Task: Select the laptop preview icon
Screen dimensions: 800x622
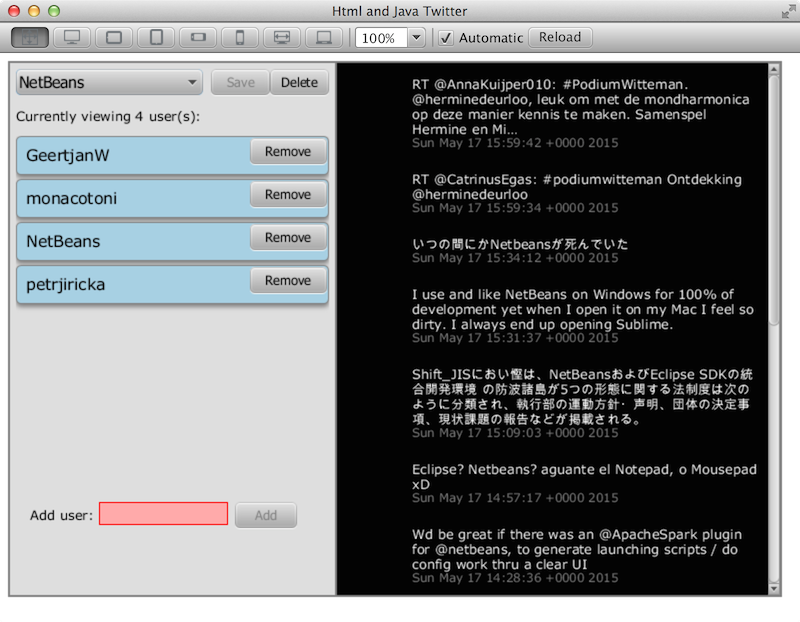Action: [324, 38]
